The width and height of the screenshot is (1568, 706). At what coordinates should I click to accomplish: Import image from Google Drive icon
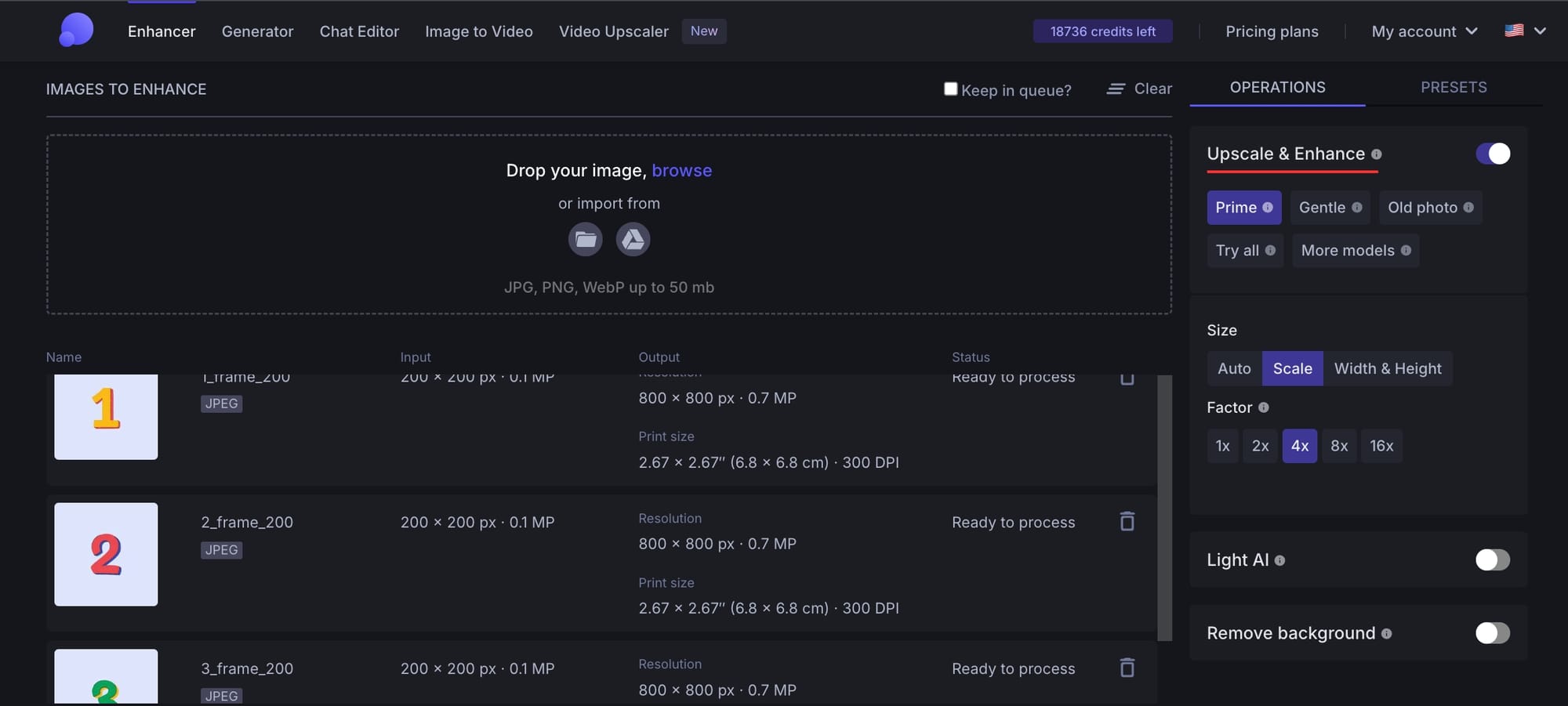click(x=633, y=239)
